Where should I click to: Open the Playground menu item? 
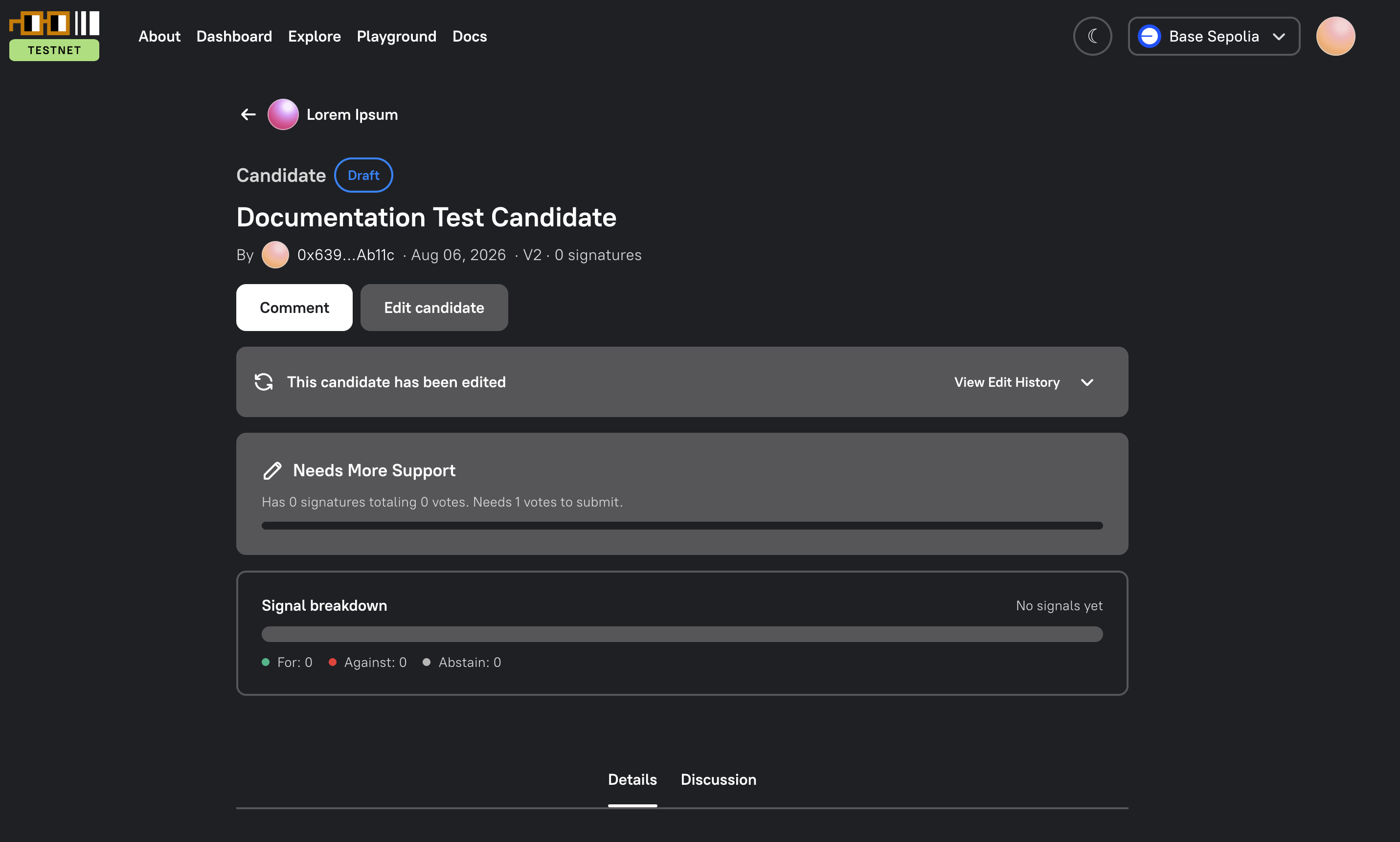point(396,36)
